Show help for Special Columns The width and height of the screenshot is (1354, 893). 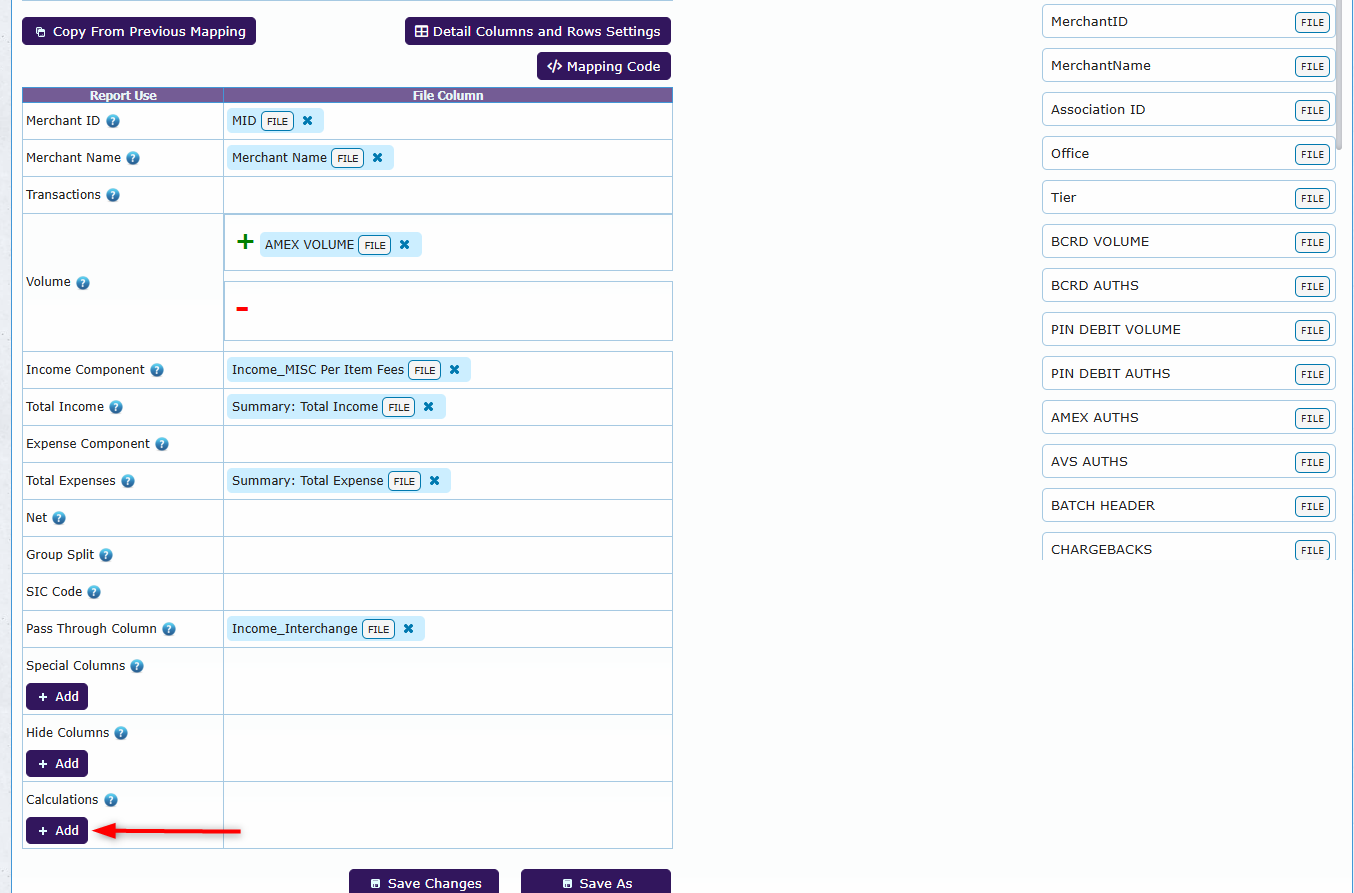click(x=137, y=666)
